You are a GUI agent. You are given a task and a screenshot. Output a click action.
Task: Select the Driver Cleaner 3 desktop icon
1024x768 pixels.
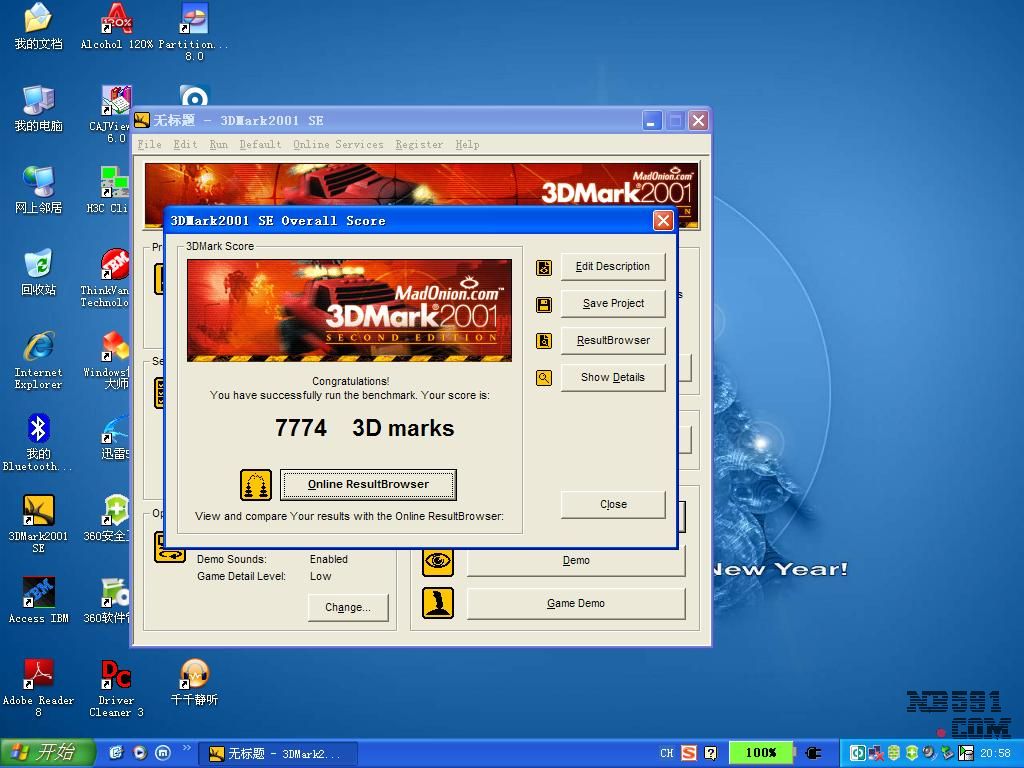[116, 675]
